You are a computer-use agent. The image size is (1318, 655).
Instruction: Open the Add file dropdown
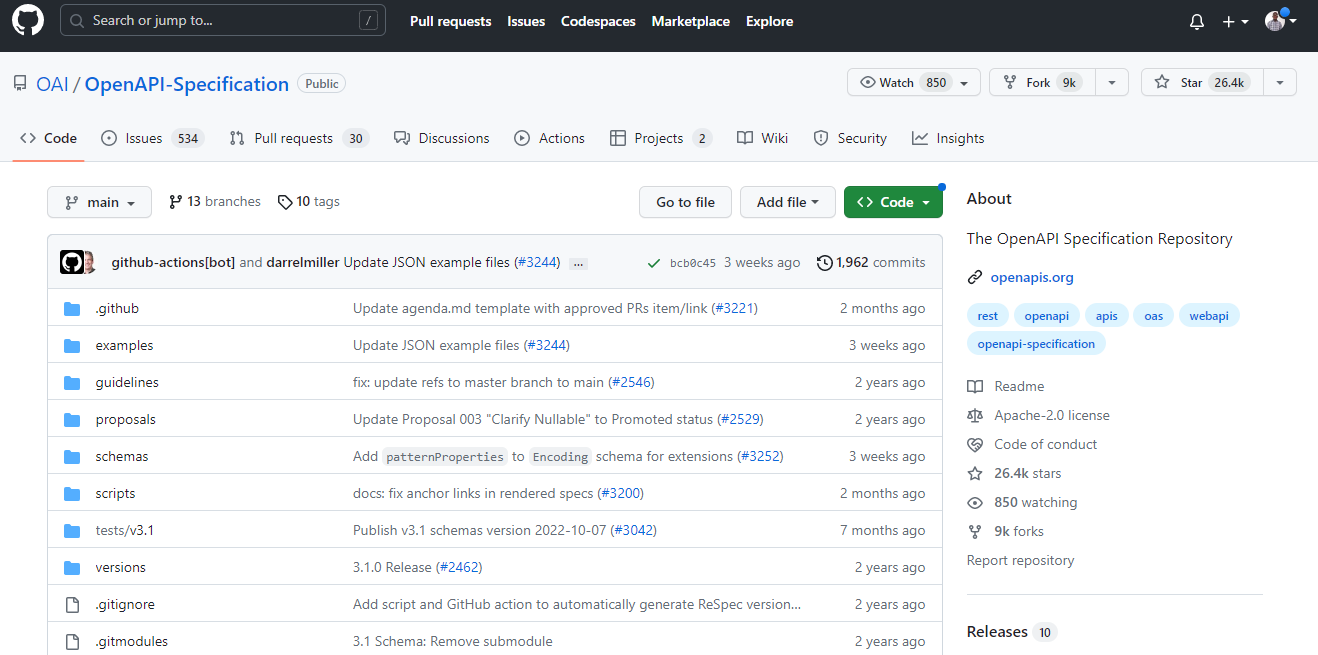click(x=787, y=202)
